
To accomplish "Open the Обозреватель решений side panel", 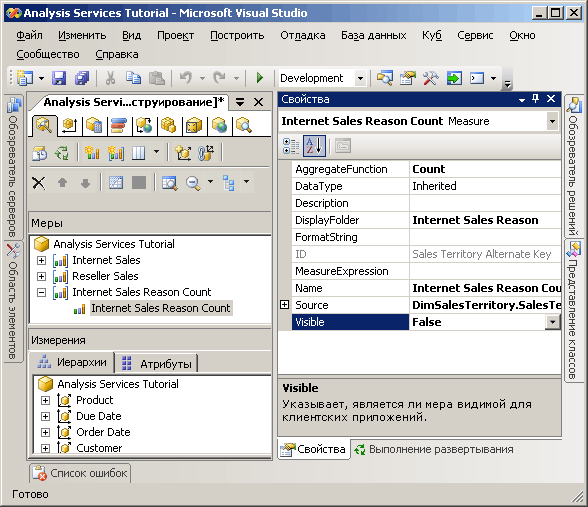I will pyautogui.click(x=574, y=166).
